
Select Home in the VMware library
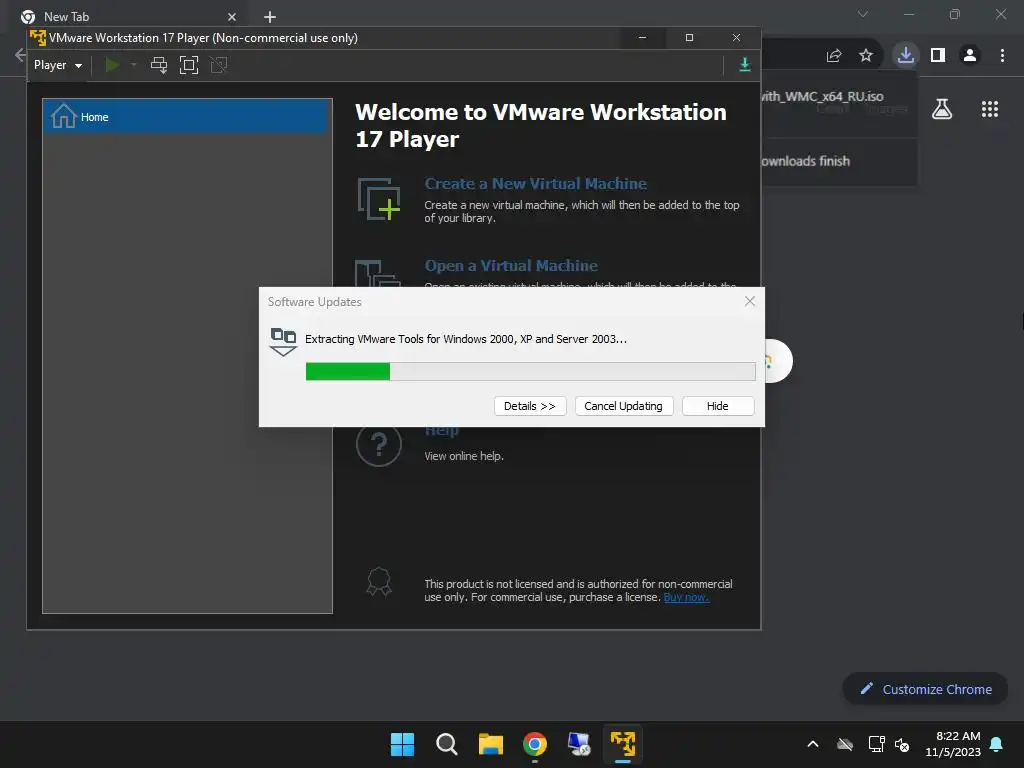[187, 117]
